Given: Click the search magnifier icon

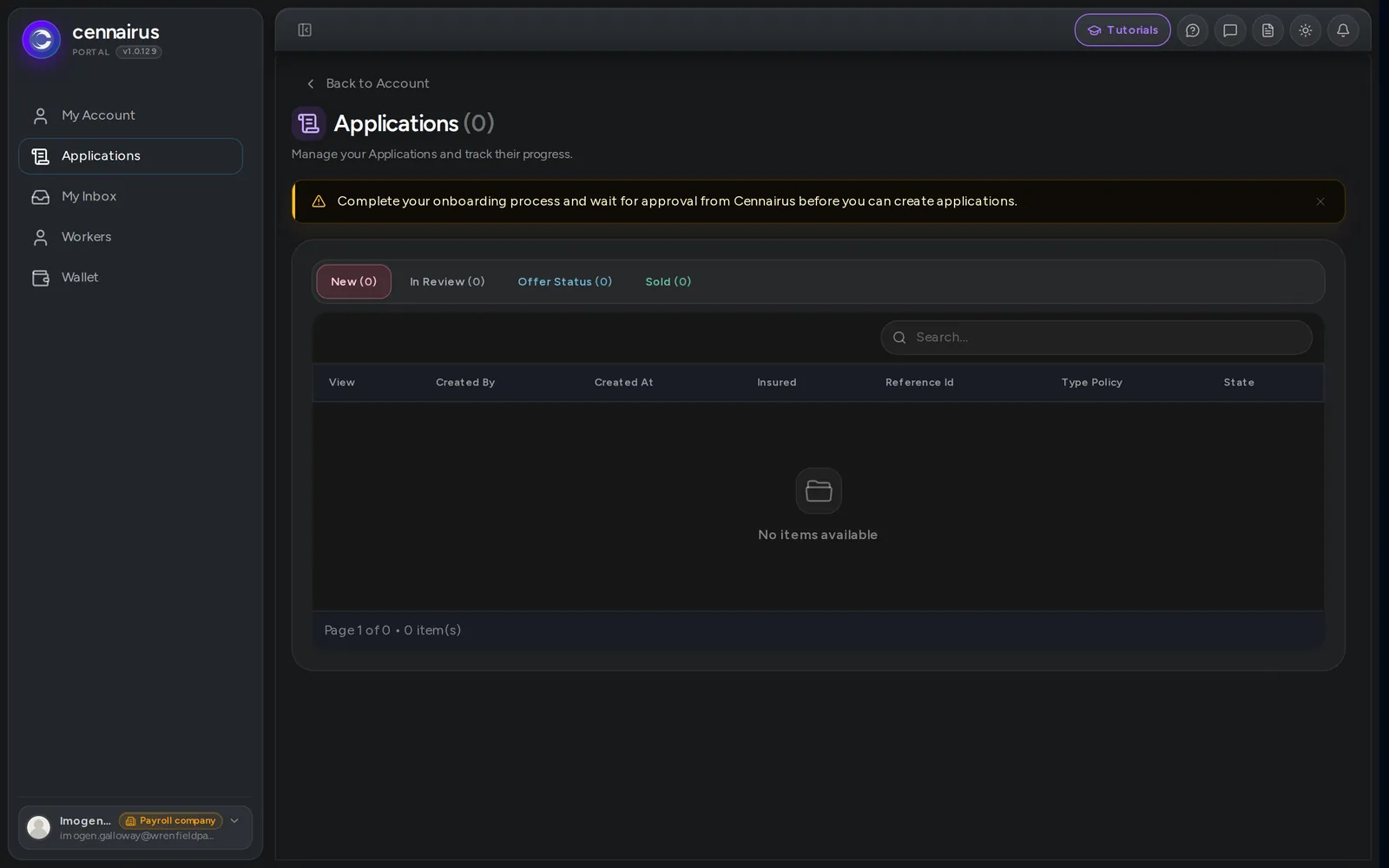Looking at the screenshot, I should point(899,338).
